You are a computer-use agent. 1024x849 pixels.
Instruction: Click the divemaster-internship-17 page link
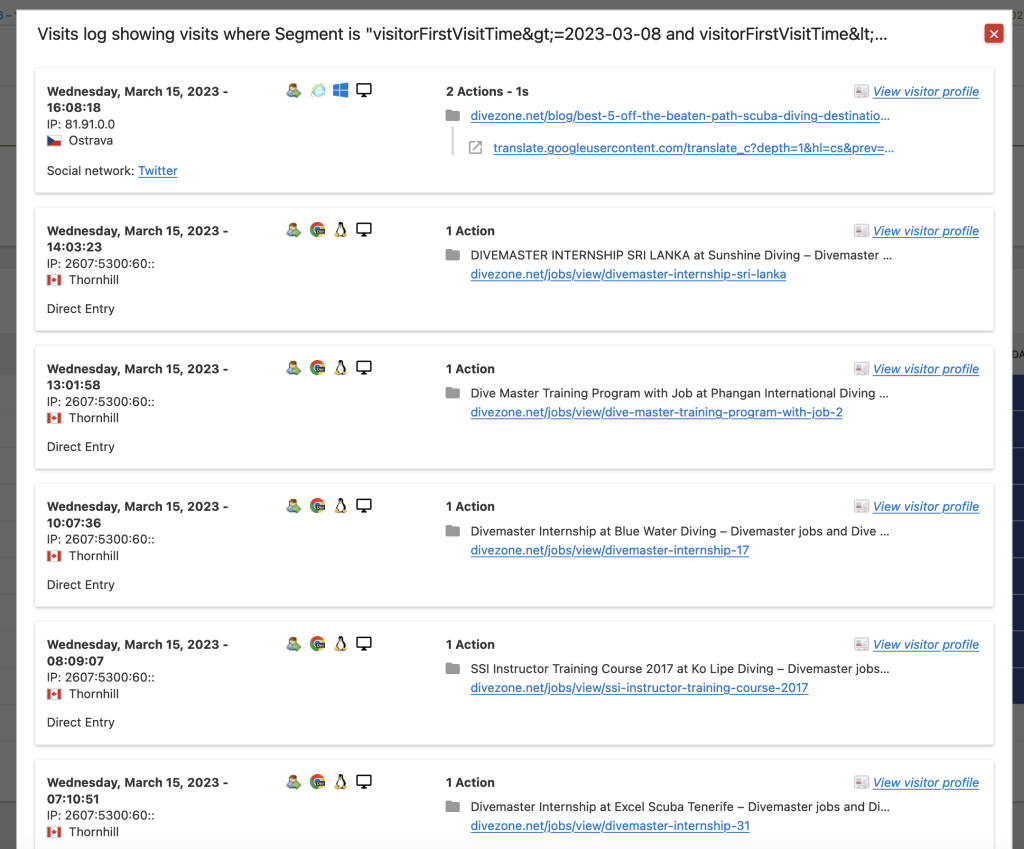tap(609, 550)
